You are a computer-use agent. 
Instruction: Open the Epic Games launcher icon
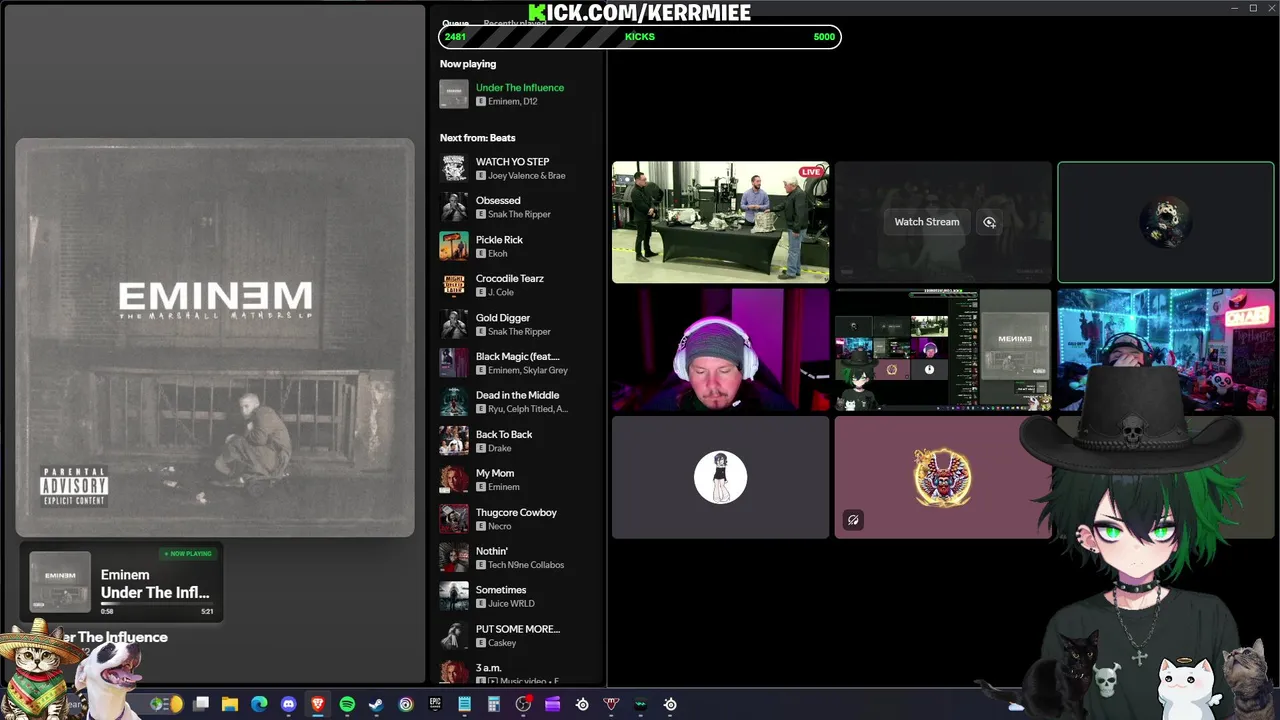(x=435, y=704)
